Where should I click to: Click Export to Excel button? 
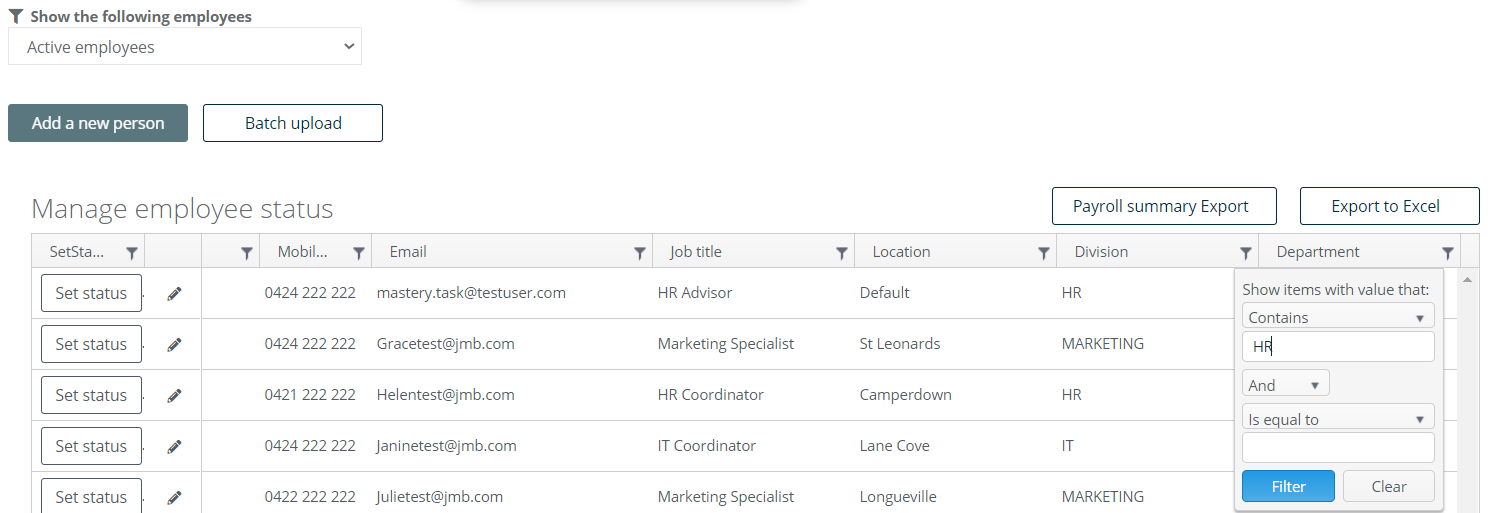1389,206
